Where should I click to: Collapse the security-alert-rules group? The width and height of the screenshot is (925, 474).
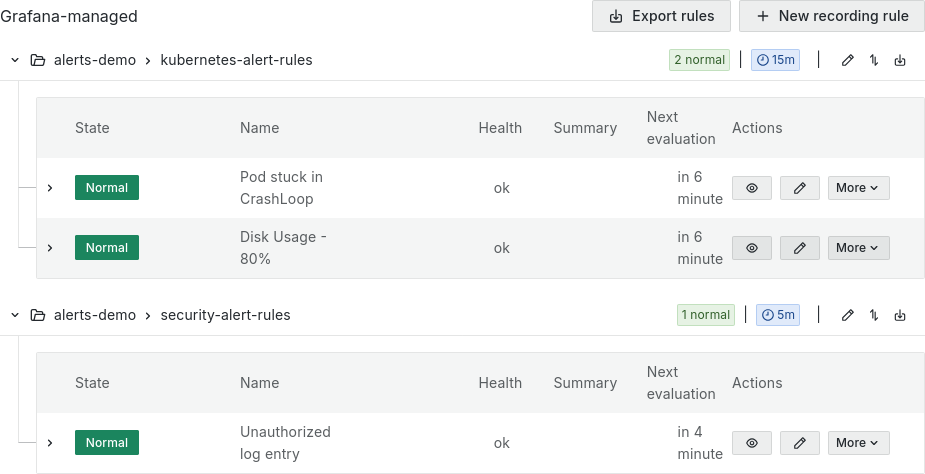15,315
